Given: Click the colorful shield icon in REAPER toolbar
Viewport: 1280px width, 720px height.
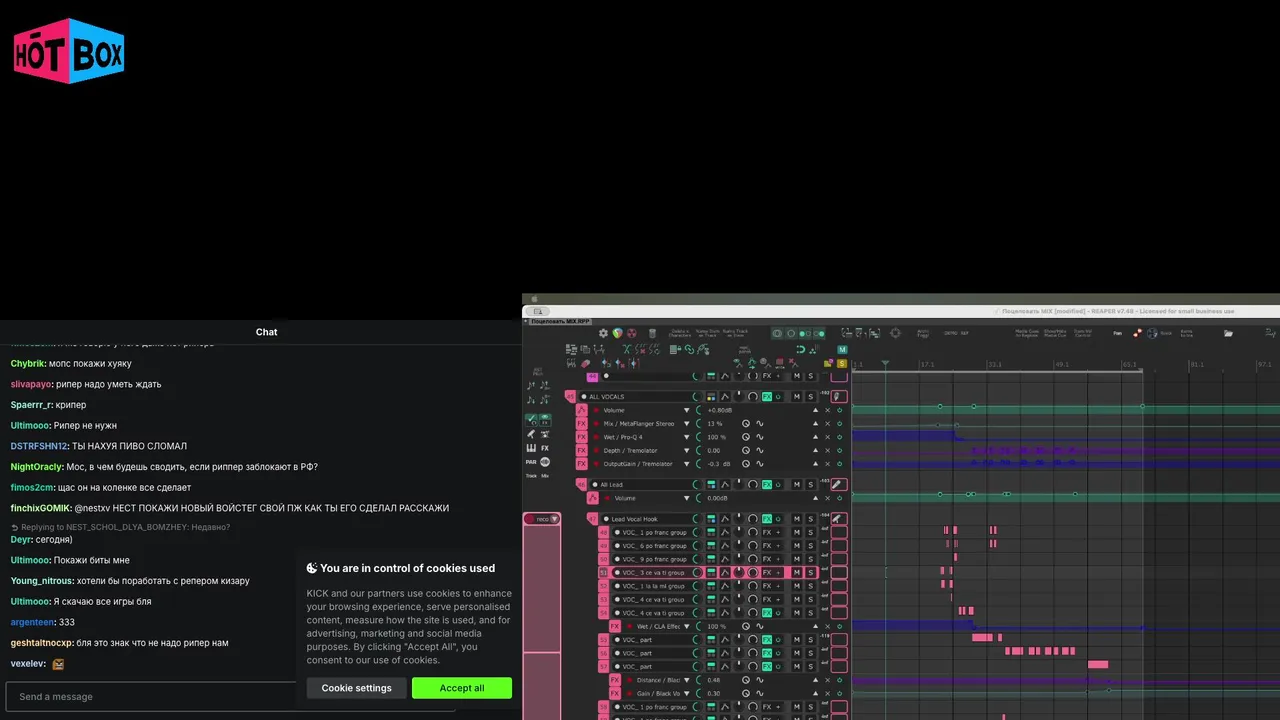Looking at the screenshot, I should pos(618,333).
